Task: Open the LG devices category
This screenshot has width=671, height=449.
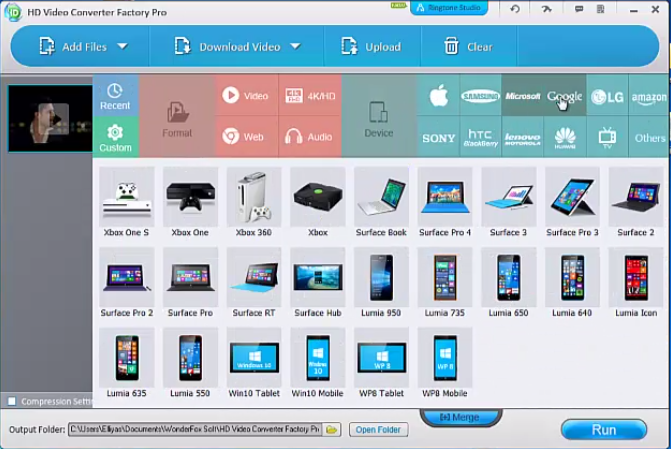Action: [x=607, y=95]
